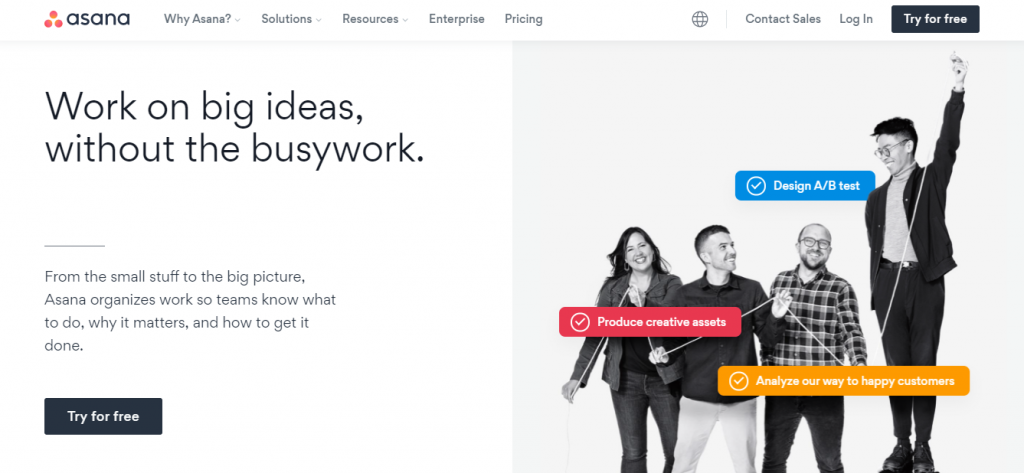Select the red Produce creative assets tag
The image size is (1024, 473).
click(x=650, y=322)
